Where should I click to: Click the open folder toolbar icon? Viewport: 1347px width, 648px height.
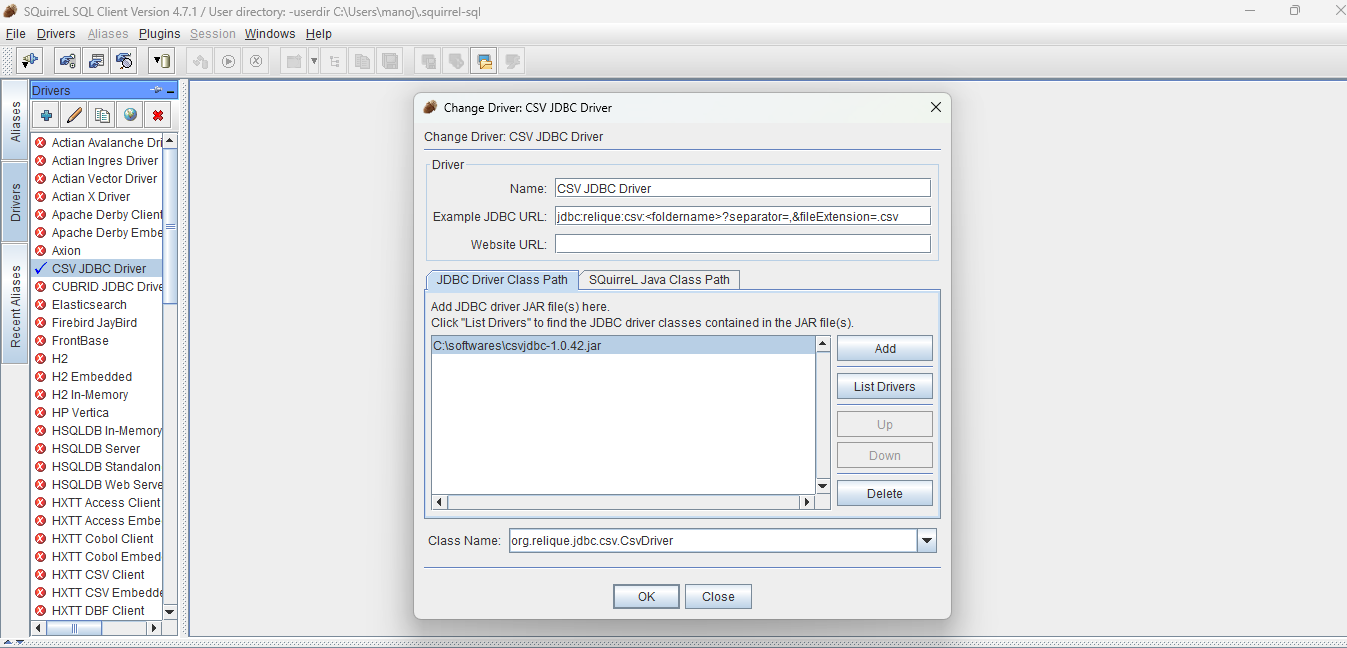point(484,61)
